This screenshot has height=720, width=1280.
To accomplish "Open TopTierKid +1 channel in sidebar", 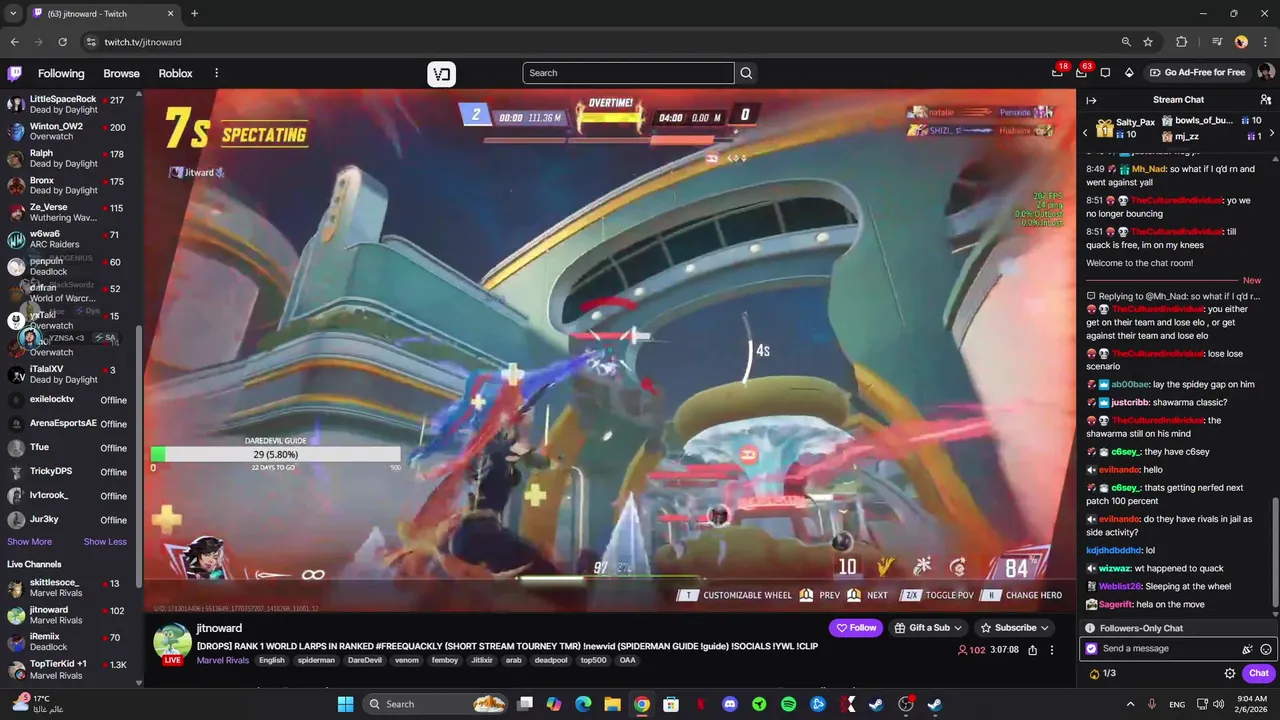I will coord(70,669).
